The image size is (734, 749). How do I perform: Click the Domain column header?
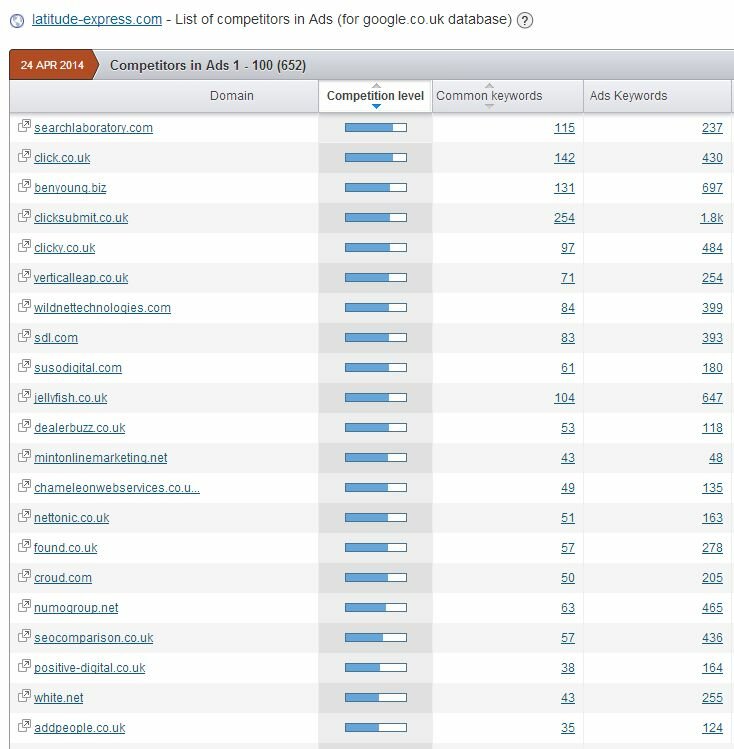point(232,96)
